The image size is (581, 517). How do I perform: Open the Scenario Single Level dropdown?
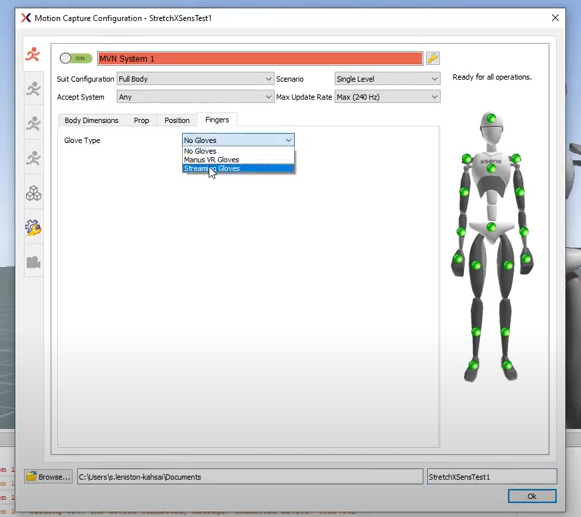point(387,79)
